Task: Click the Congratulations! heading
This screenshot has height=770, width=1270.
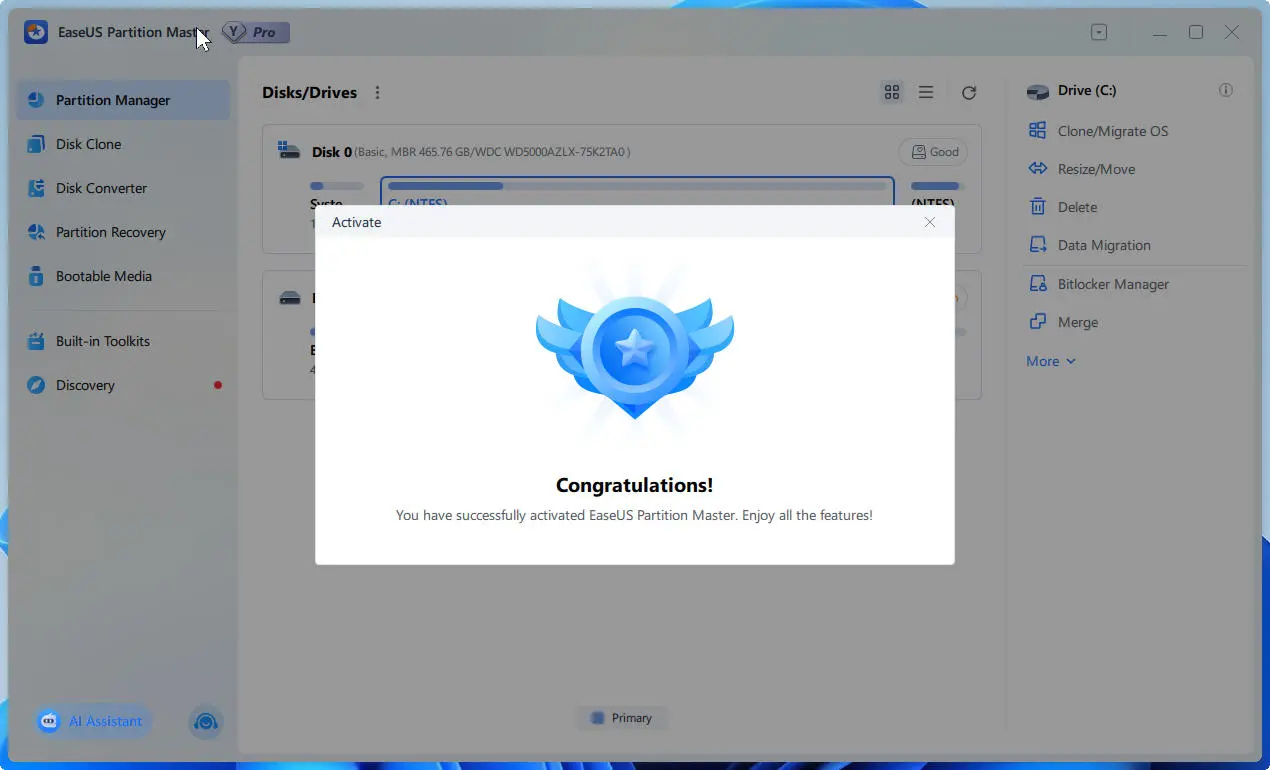Action: [635, 486]
